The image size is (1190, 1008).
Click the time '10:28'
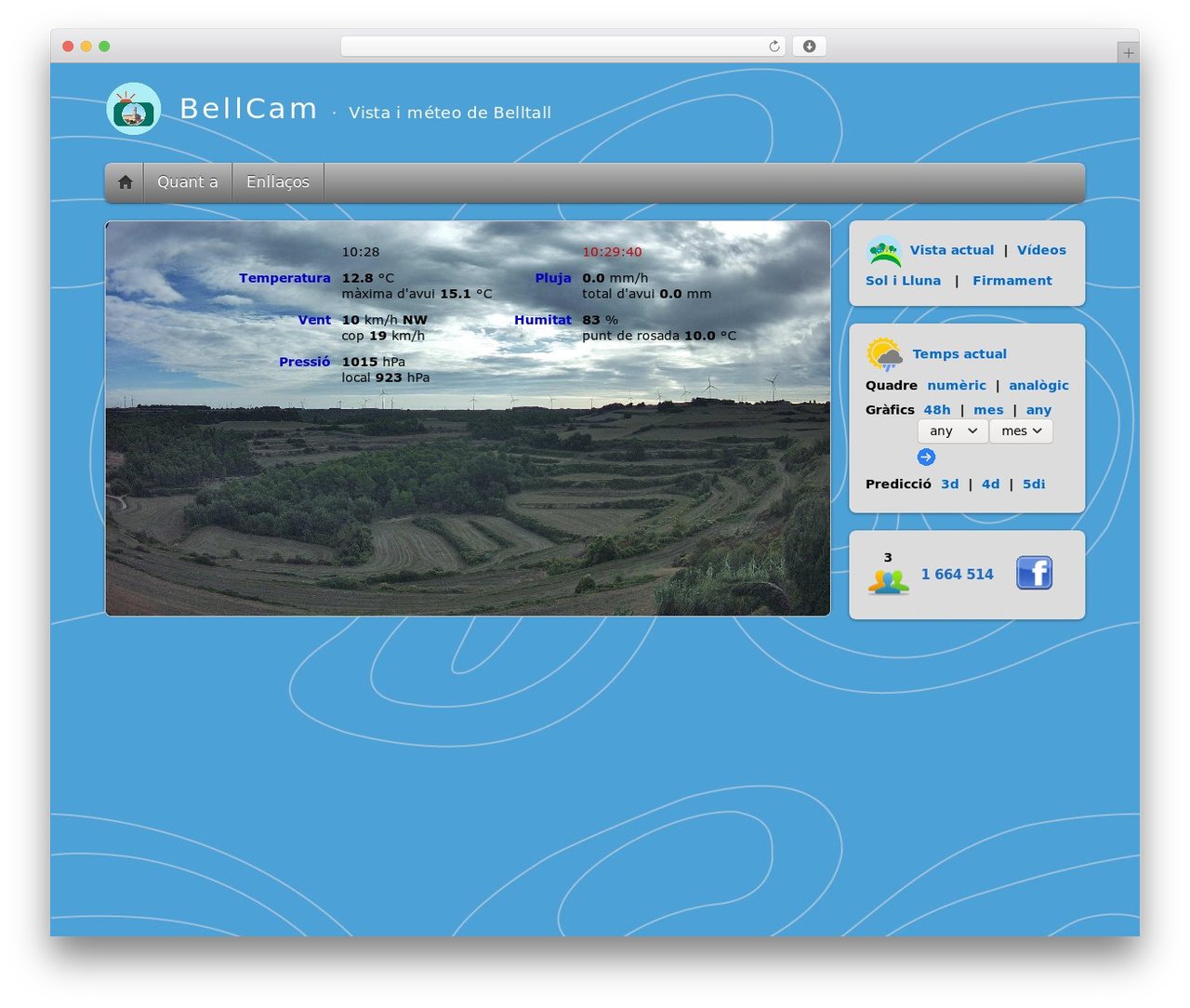[x=361, y=252]
